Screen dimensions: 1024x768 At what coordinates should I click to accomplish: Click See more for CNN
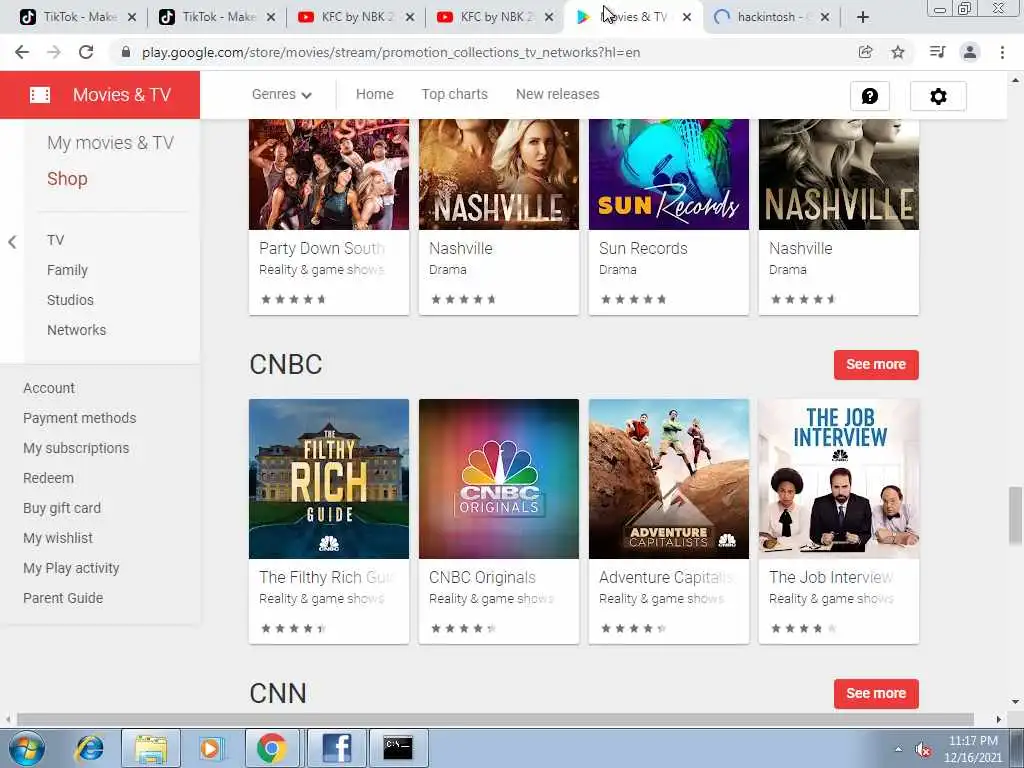coord(876,694)
